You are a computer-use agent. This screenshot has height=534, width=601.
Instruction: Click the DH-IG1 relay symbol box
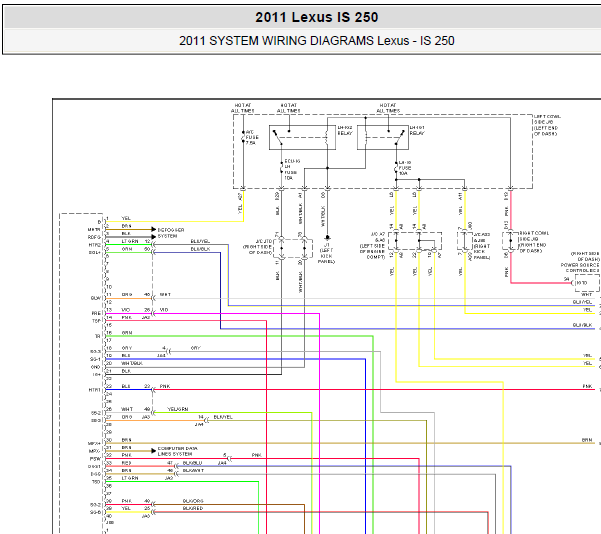[x=383, y=137]
